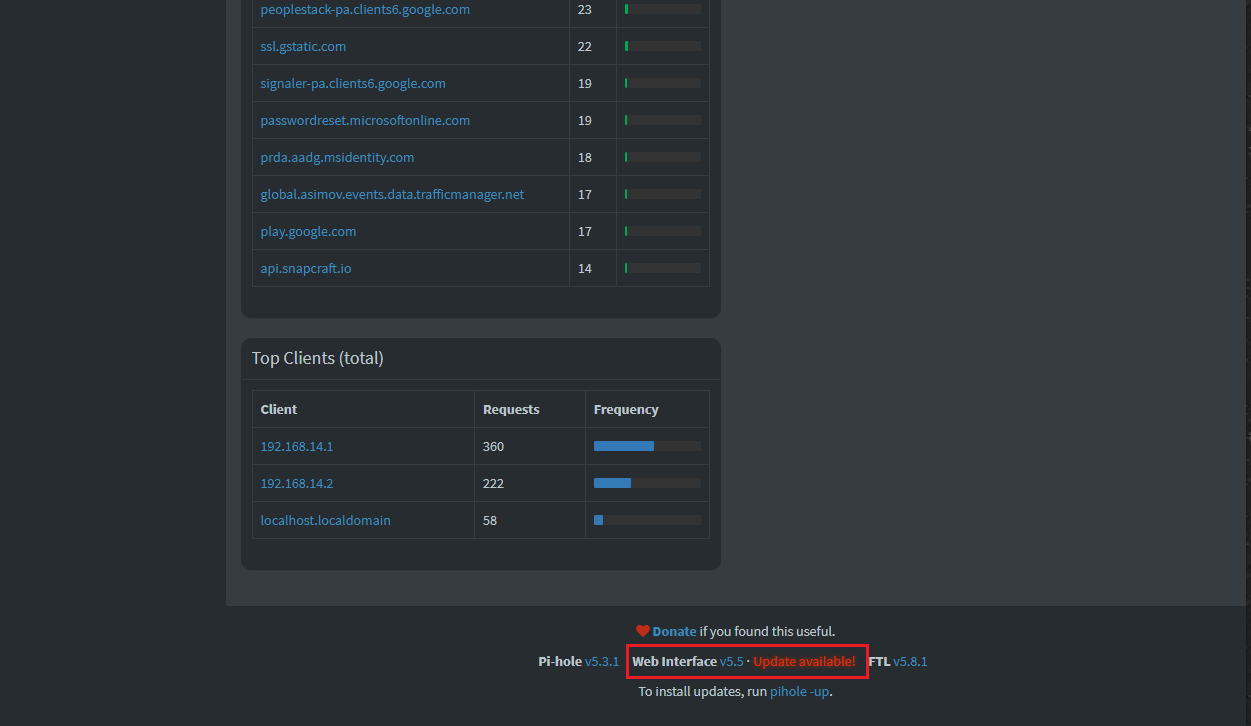
Task: Open client 192.168.14.2 link
Action: 297,483
